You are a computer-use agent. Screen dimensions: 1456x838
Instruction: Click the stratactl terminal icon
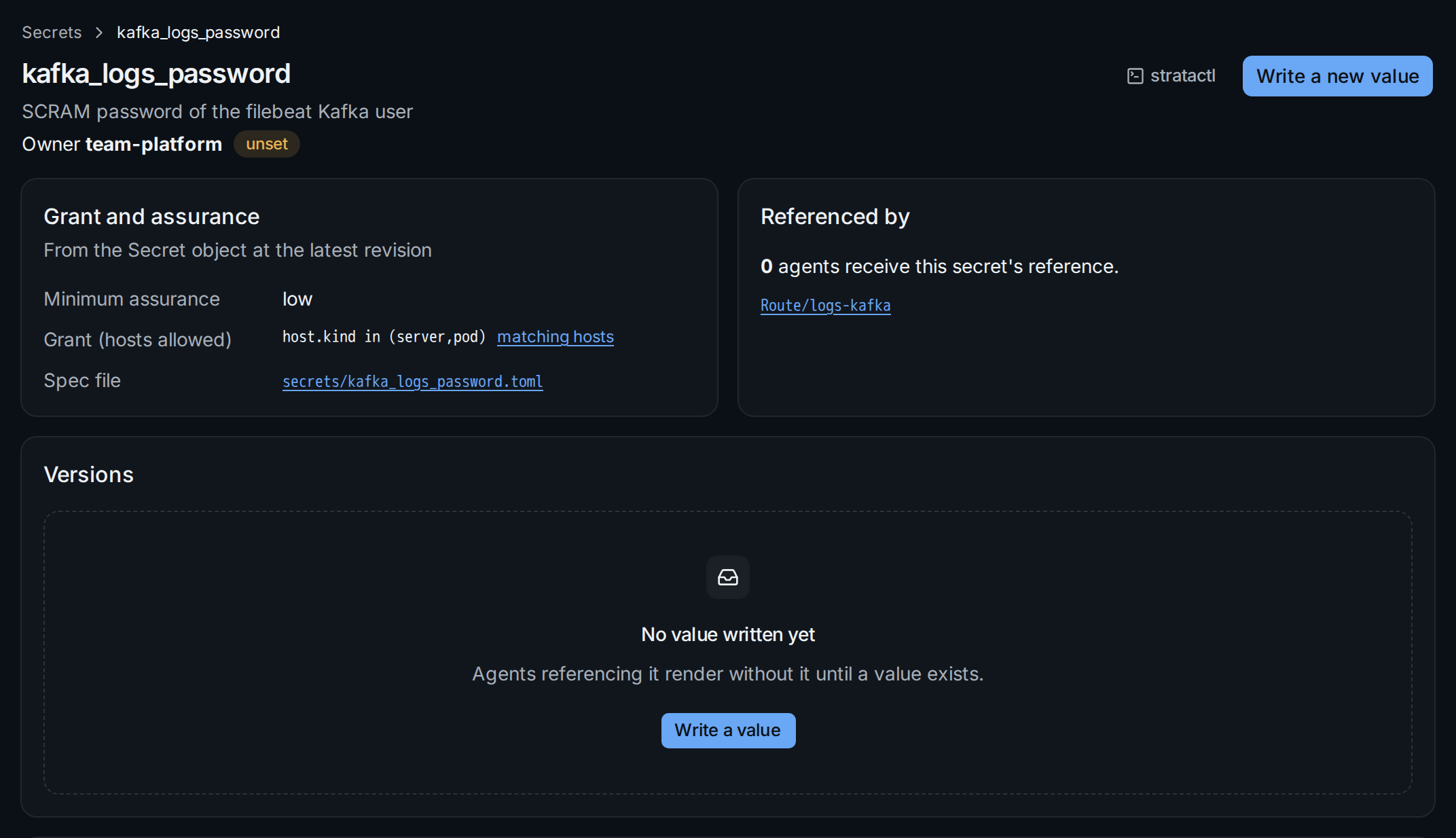1135,76
